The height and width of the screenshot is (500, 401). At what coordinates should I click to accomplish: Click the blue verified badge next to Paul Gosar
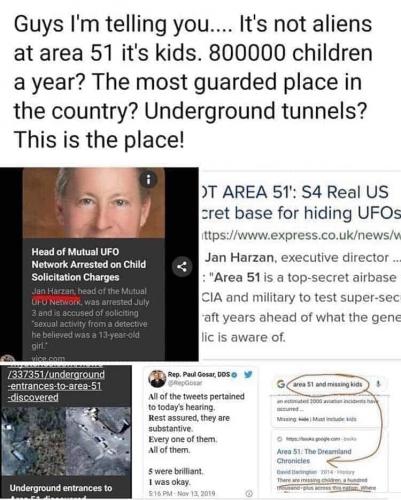(235, 375)
